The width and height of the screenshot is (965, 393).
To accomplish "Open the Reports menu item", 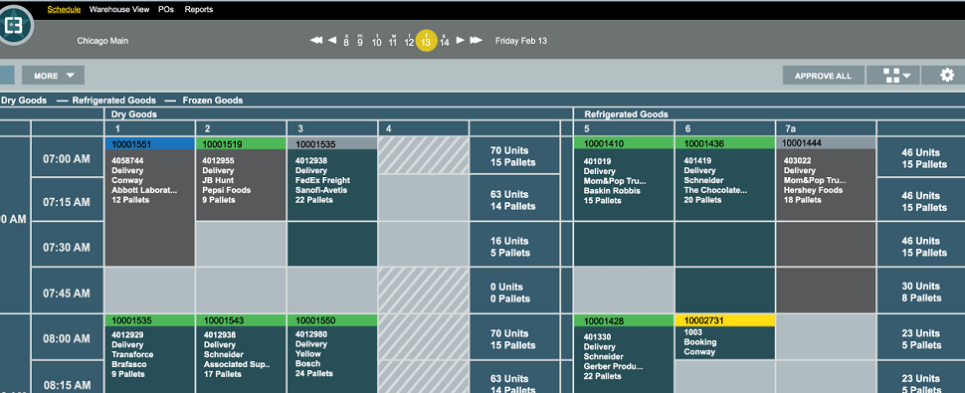I will [x=199, y=9].
